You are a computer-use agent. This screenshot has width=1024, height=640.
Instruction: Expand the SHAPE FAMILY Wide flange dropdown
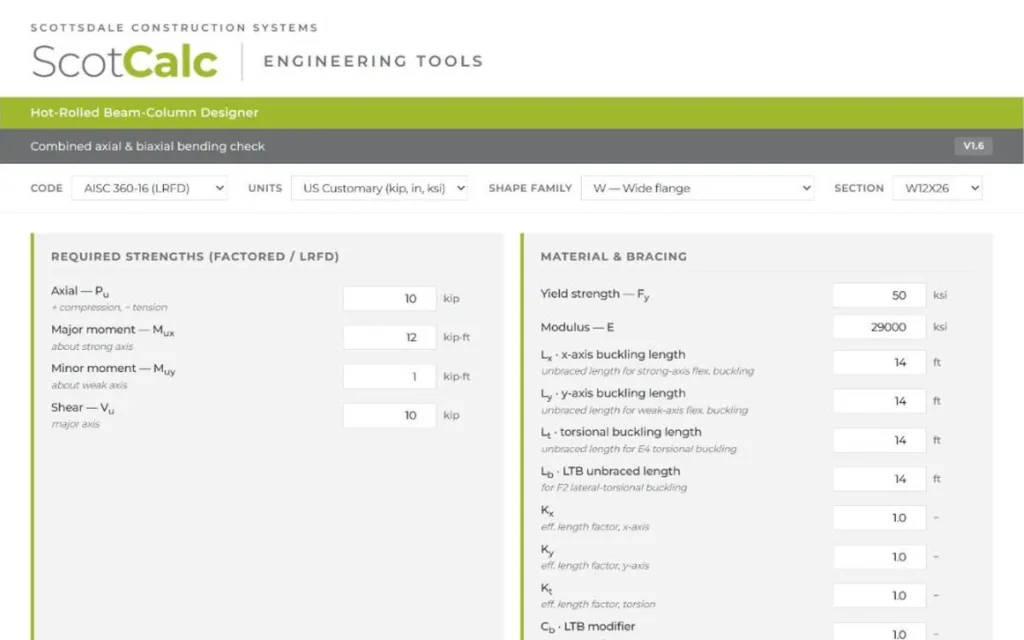697,188
